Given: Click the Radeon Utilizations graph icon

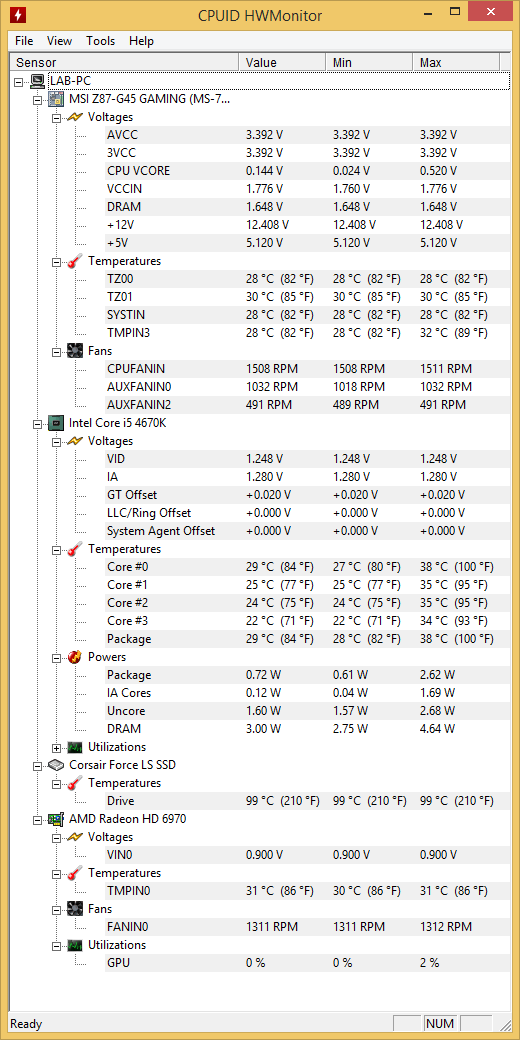Looking at the screenshot, I should [x=75, y=944].
